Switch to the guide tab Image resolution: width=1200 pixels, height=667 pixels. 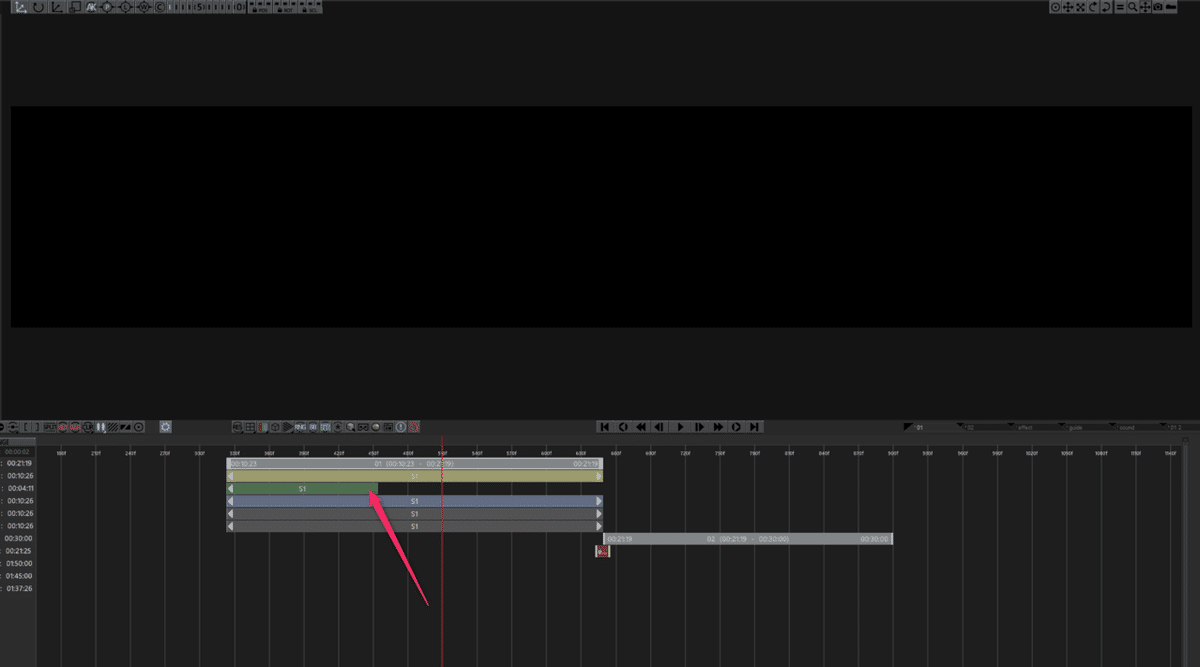coord(1075,427)
